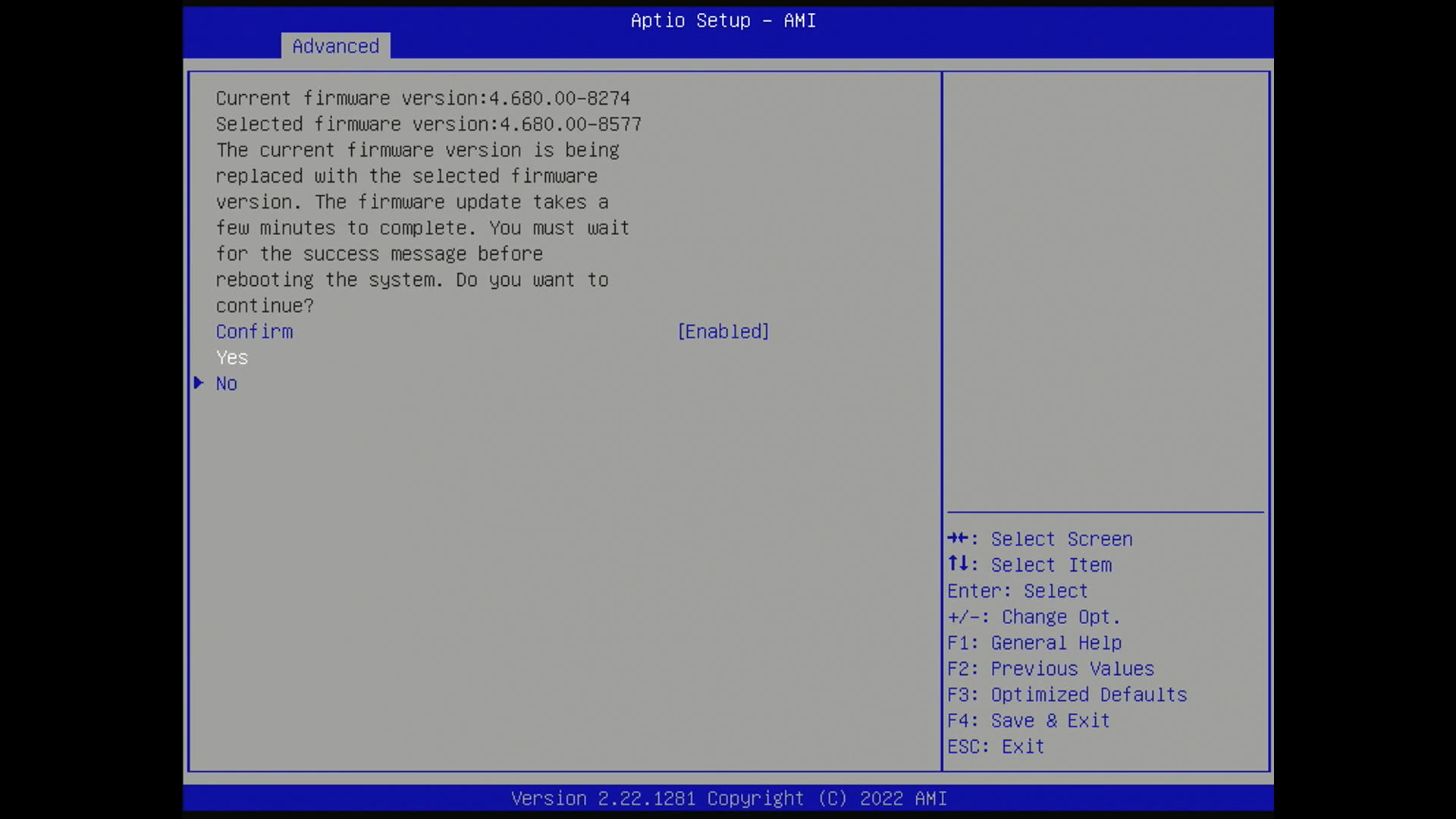Click the left-right arrows Select Screen icon
Image resolution: width=1456 pixels, height=819 pixels.
click(958, 538)
